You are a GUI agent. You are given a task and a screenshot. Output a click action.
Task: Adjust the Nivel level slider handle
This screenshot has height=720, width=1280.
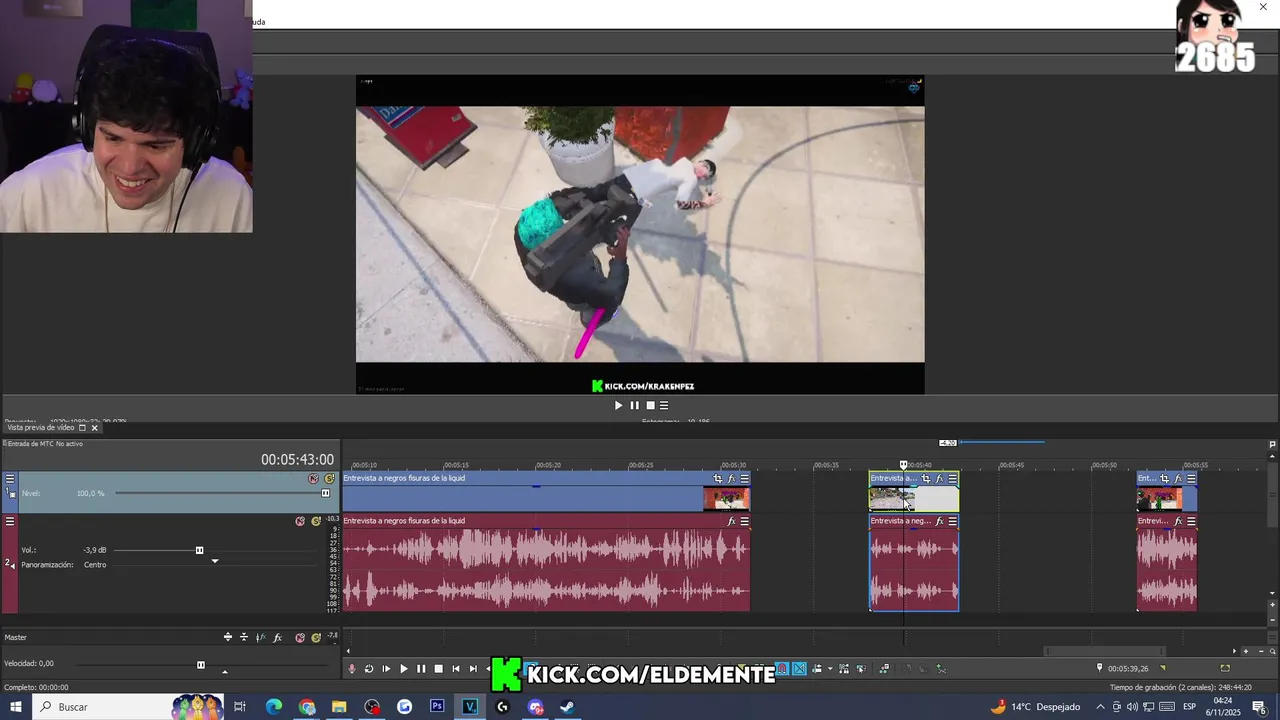(325, 493)
